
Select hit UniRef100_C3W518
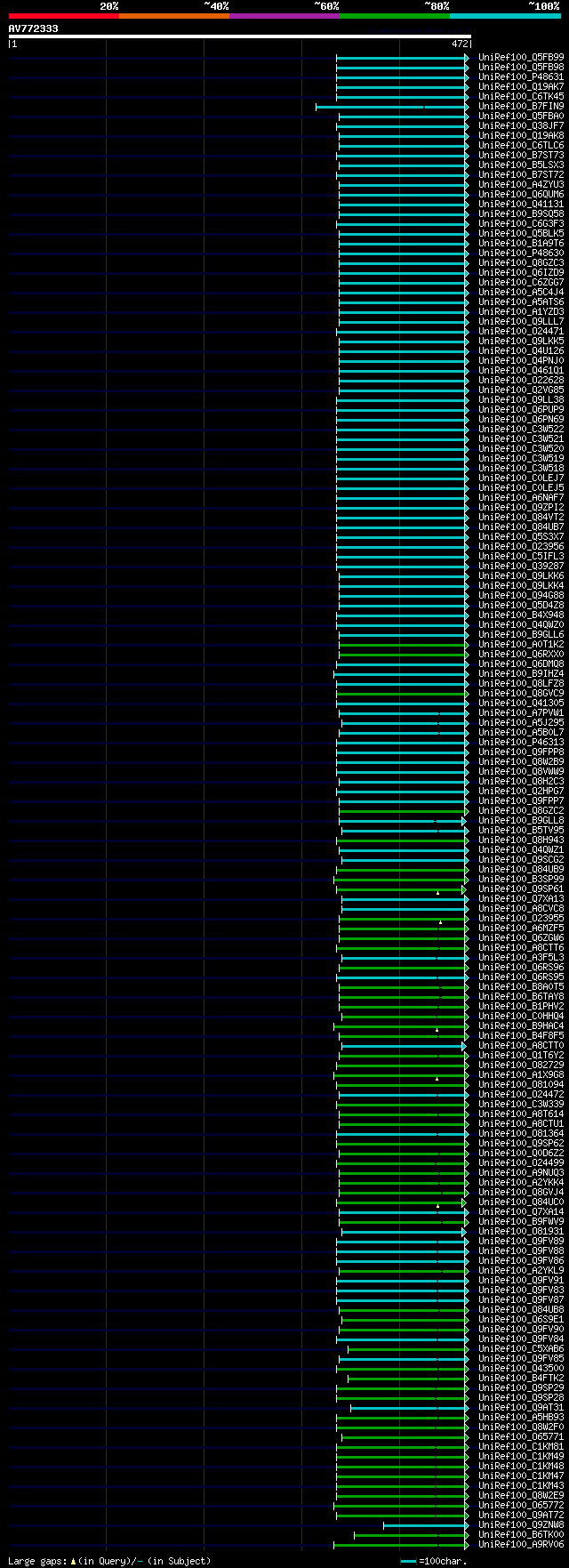(x=521, y=468)
